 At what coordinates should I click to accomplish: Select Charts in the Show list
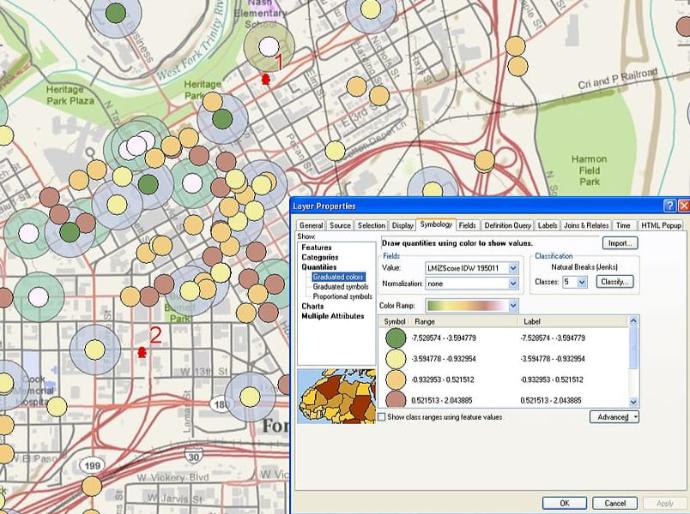(x=313, y=306)
